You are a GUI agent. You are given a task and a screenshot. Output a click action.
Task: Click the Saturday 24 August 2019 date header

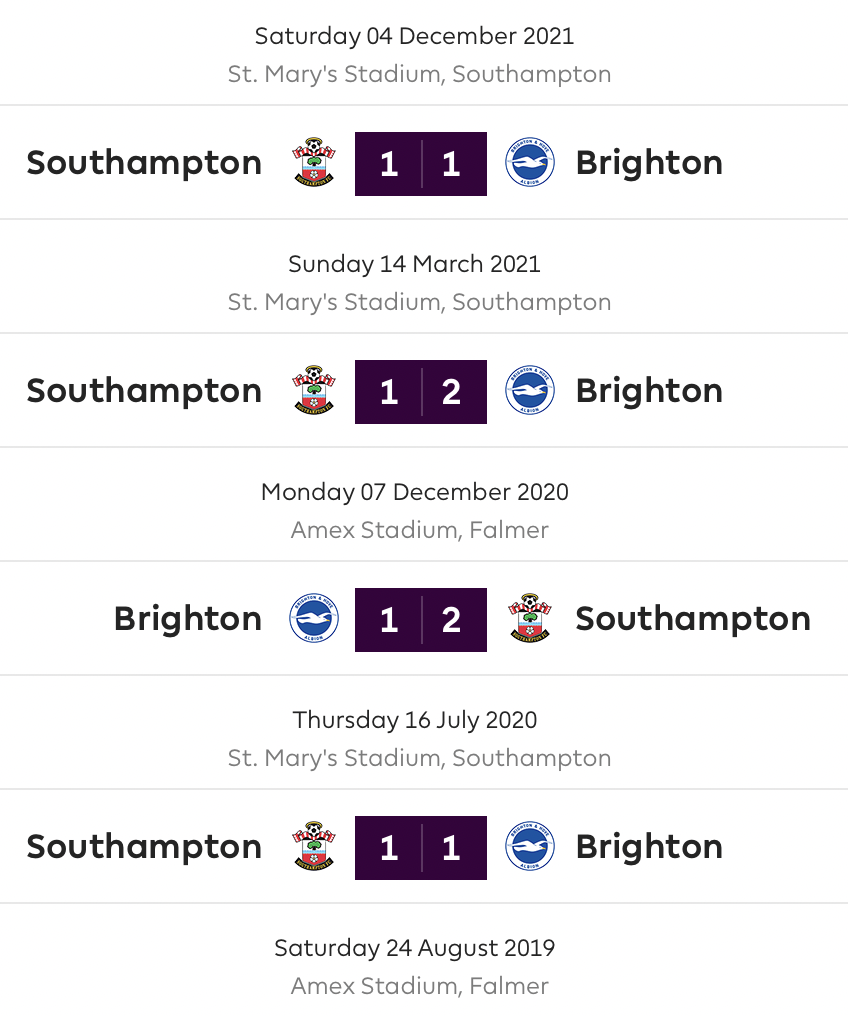tap(415, 949)
